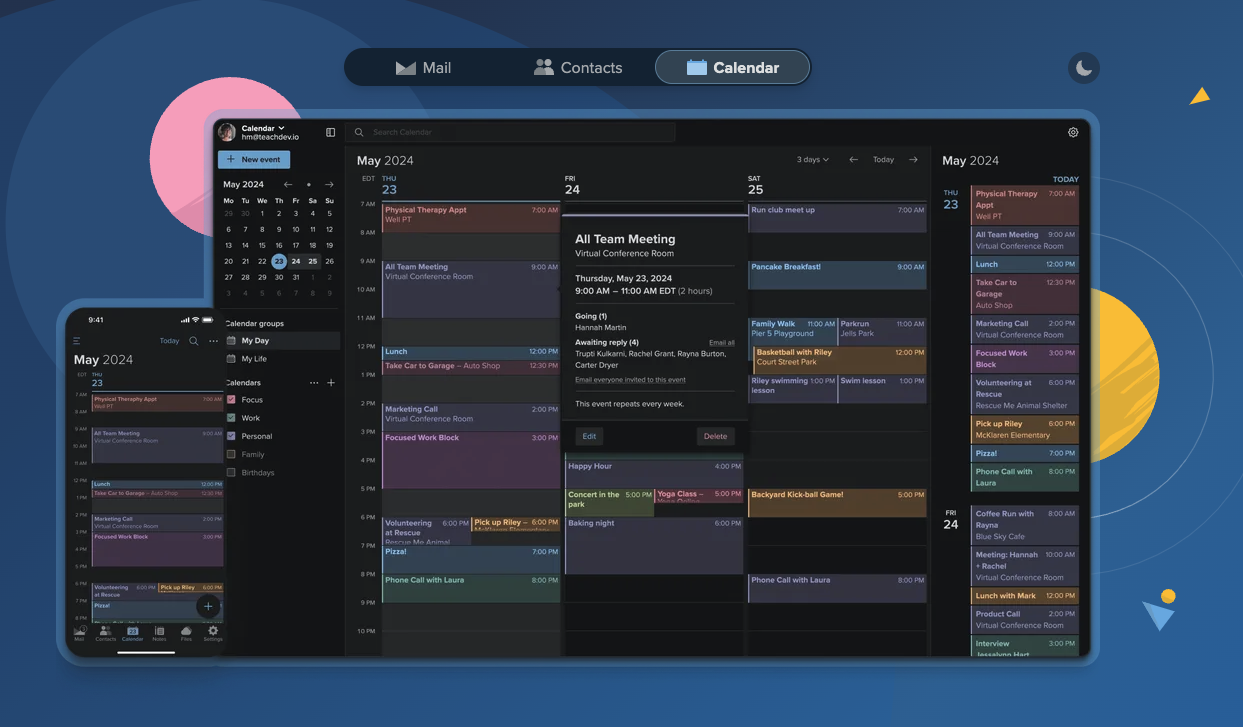
Task: Switch to the Contacts tab
Action: pos(578,68)
